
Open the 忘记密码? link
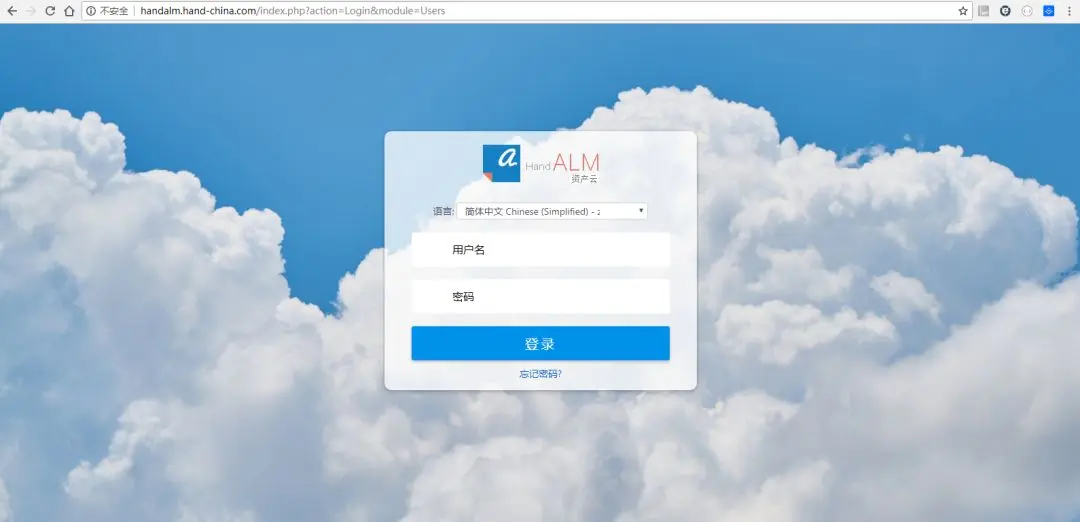[541, 374]
